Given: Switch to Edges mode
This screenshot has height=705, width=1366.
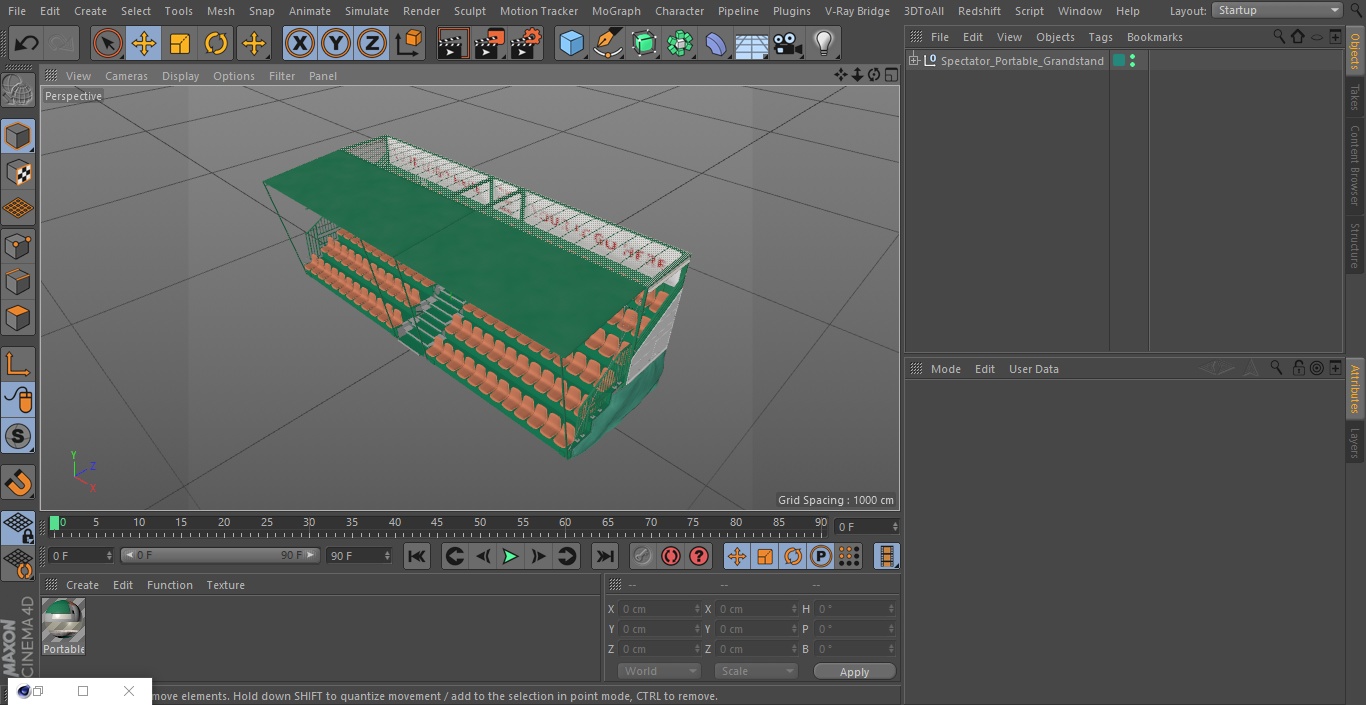Looking at the screenshot, I should point(18,281).
